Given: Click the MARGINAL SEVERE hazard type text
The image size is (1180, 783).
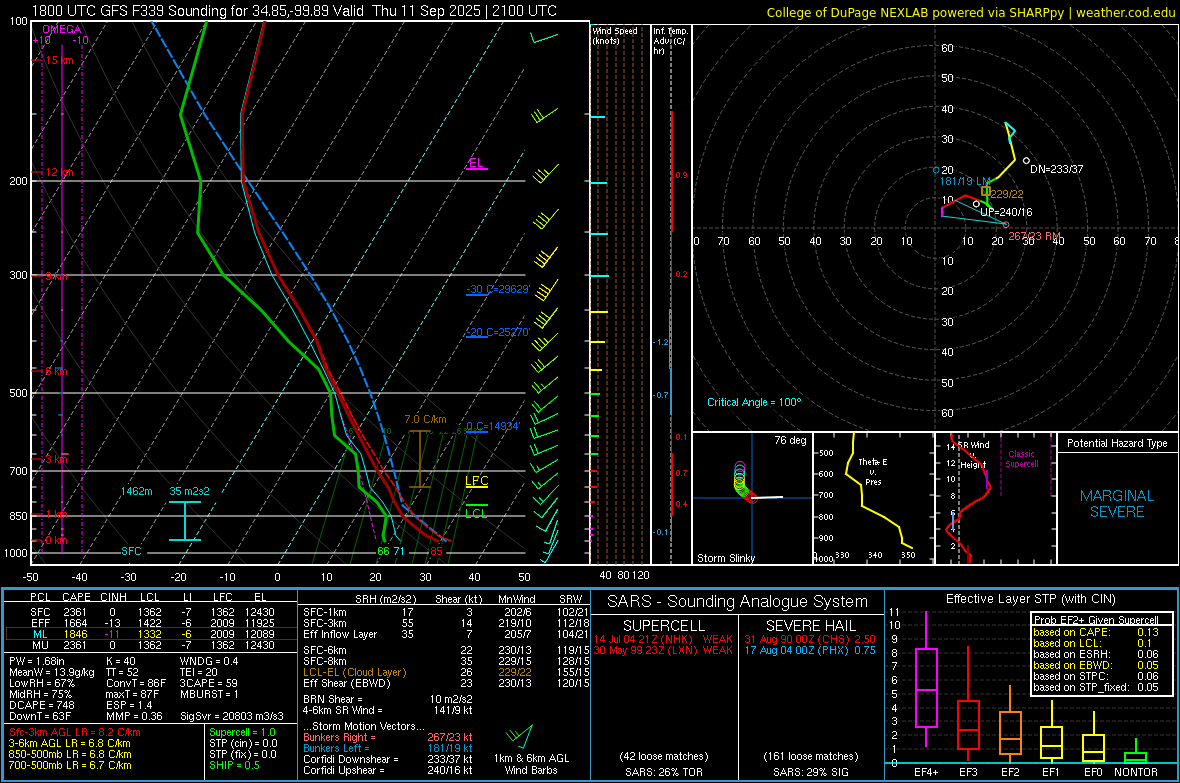Looking at the screenshot, I should (1117, 504).
